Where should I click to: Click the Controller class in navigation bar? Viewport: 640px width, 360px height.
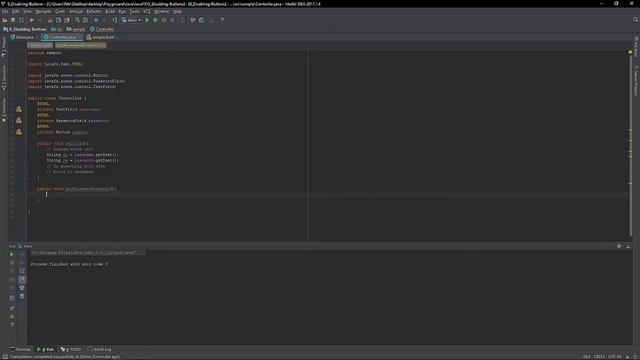[x=102, y=29]
